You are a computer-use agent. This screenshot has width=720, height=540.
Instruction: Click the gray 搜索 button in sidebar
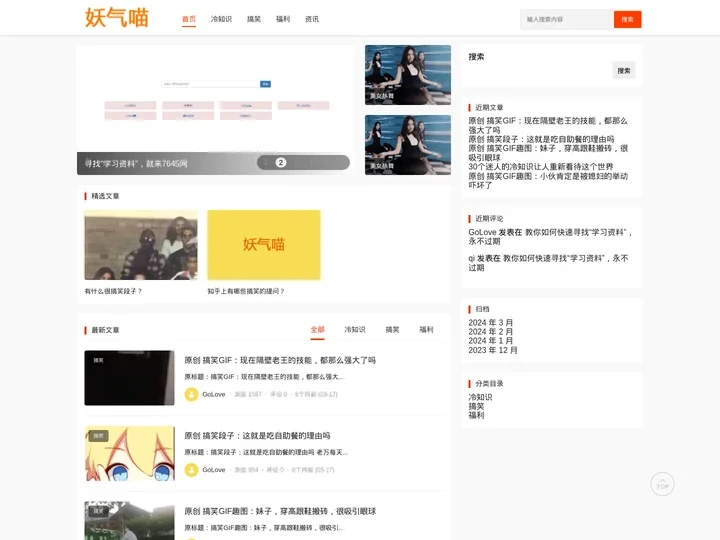pos(624,71)
